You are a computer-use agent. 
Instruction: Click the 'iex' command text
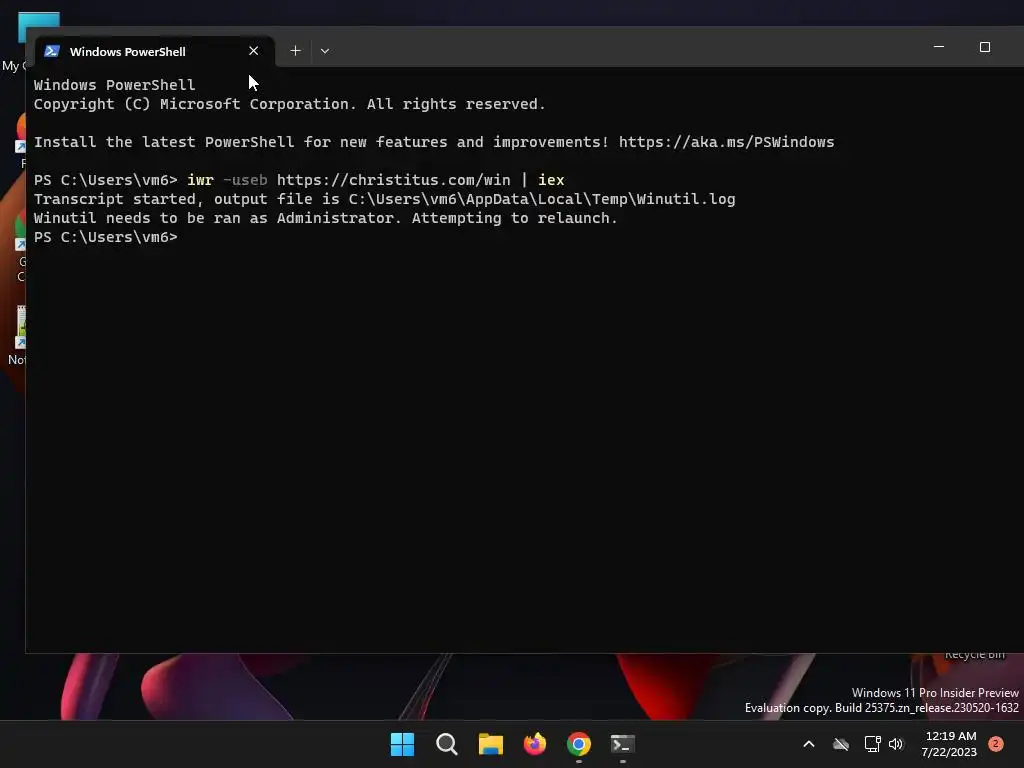tap(551, 180)
